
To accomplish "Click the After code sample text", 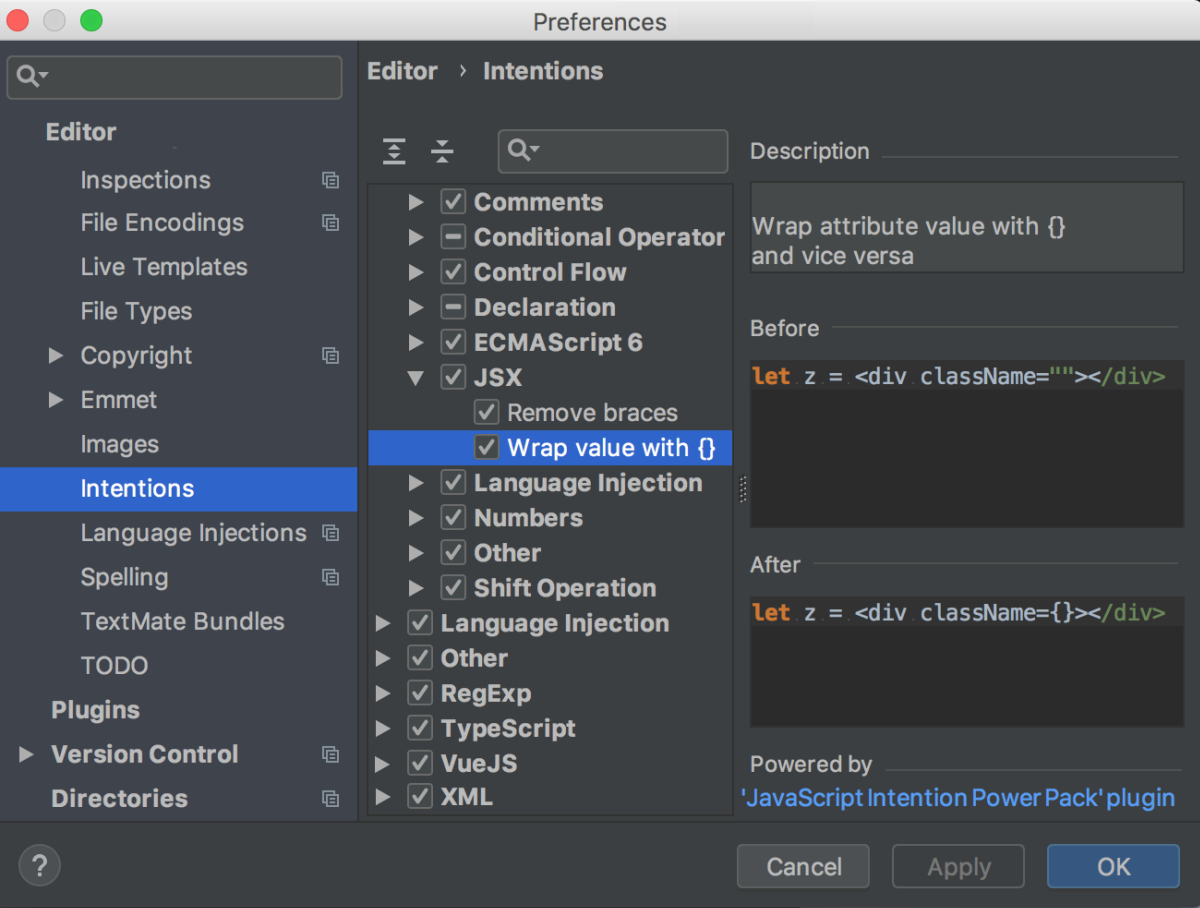I will 958,613.
